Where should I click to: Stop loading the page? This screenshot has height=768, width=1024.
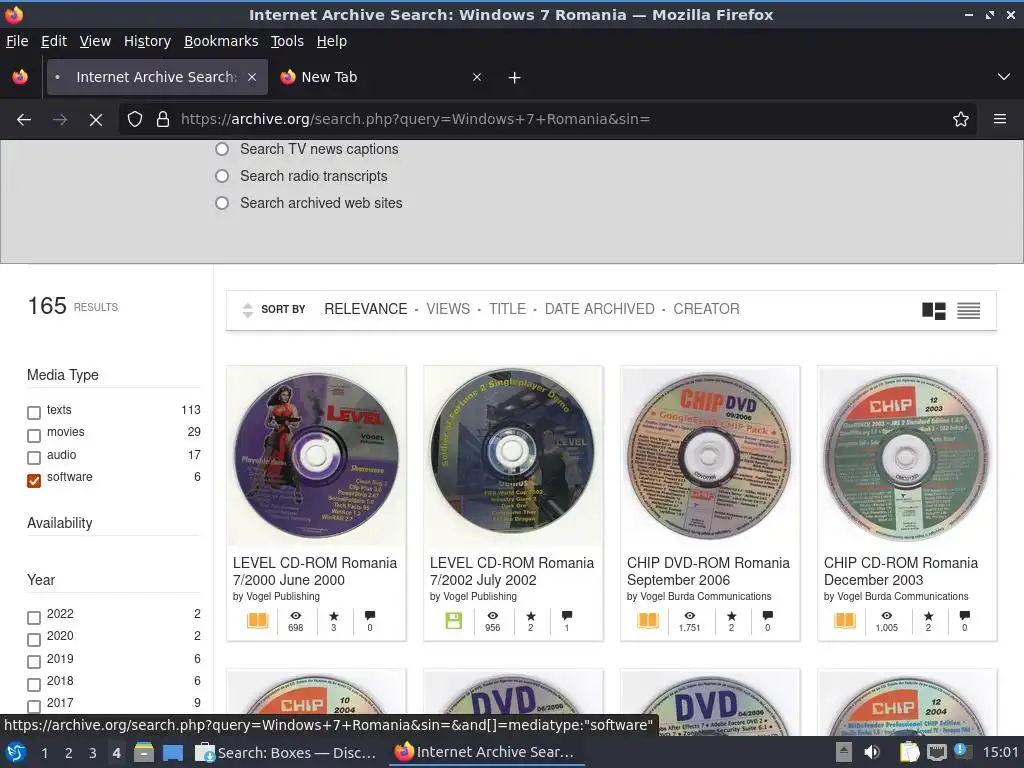[x=95, y=120]
